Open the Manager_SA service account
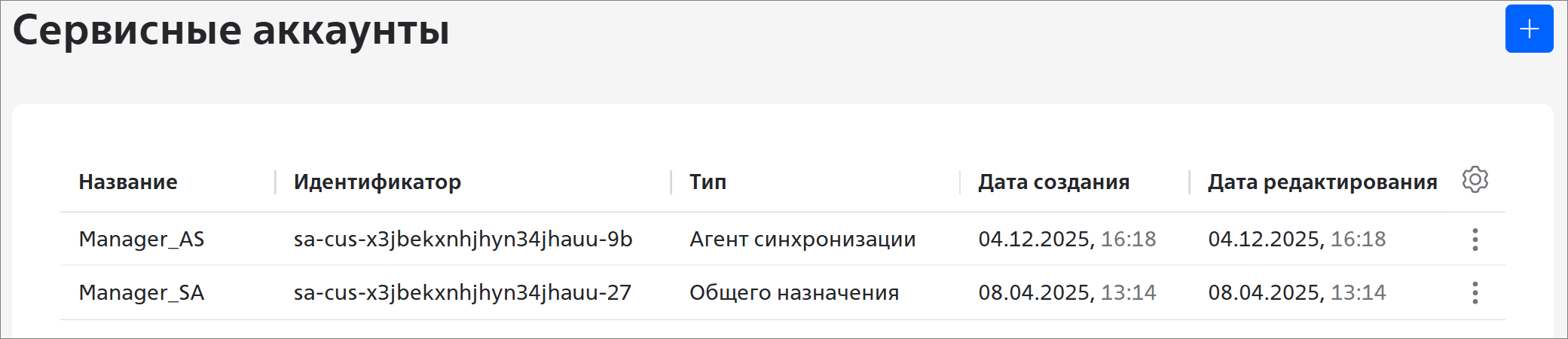Viewport: 1568px width, 339px height. (x=142, y=293)
